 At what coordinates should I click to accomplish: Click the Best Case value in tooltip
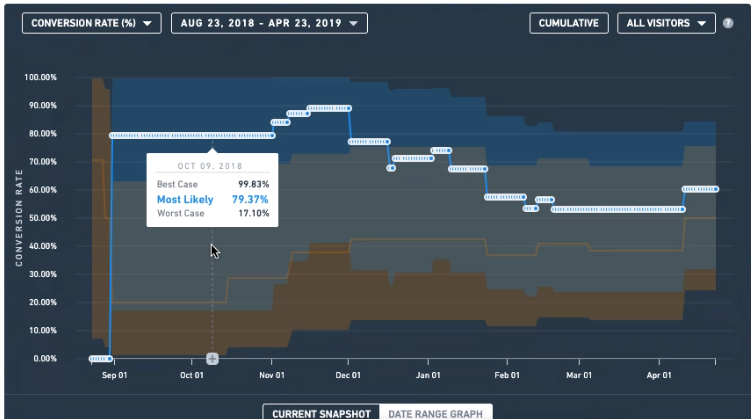(253, 184)
